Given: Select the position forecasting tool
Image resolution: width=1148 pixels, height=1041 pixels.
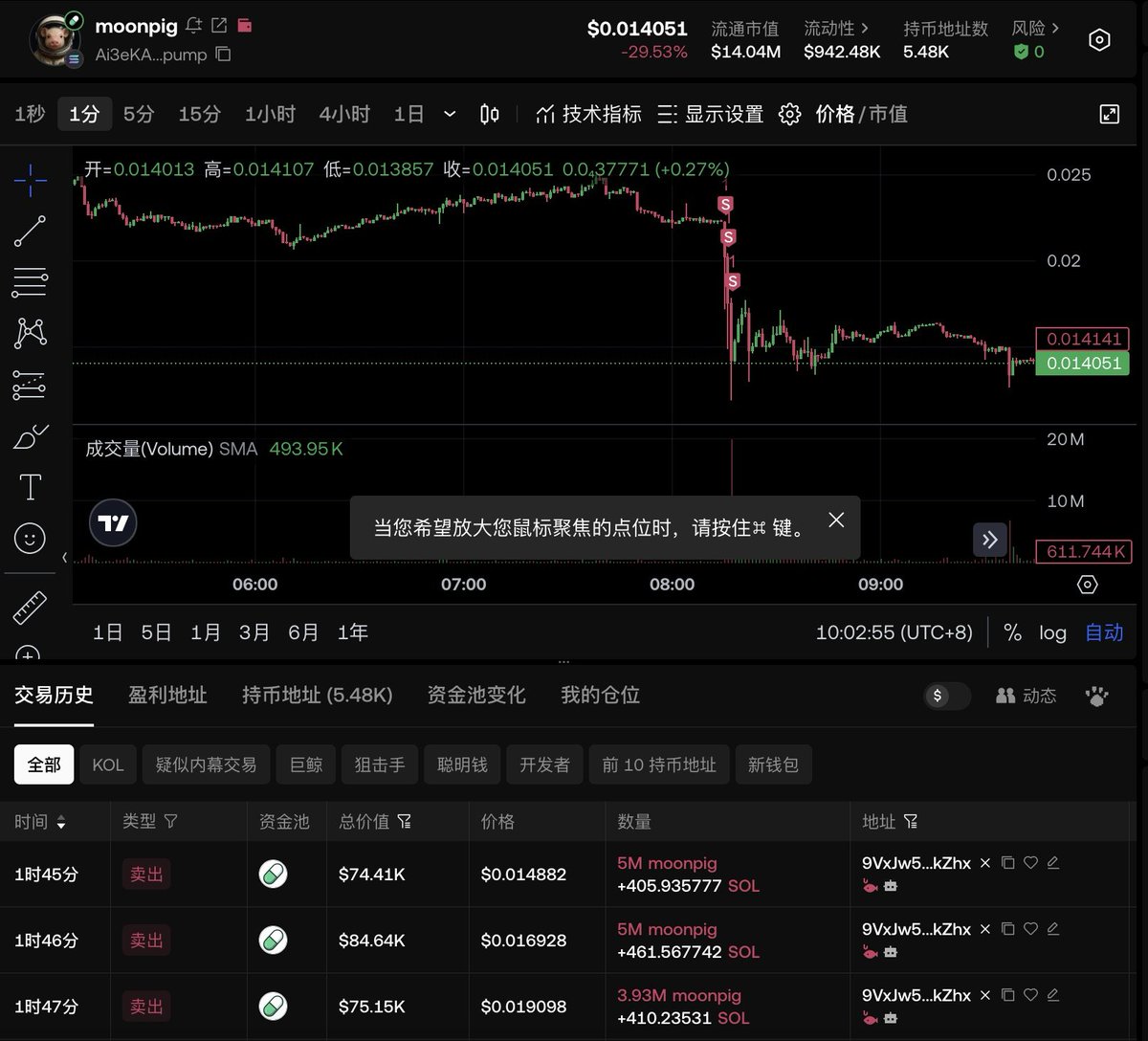Looking at the screenshot, I should coord(30,385).
